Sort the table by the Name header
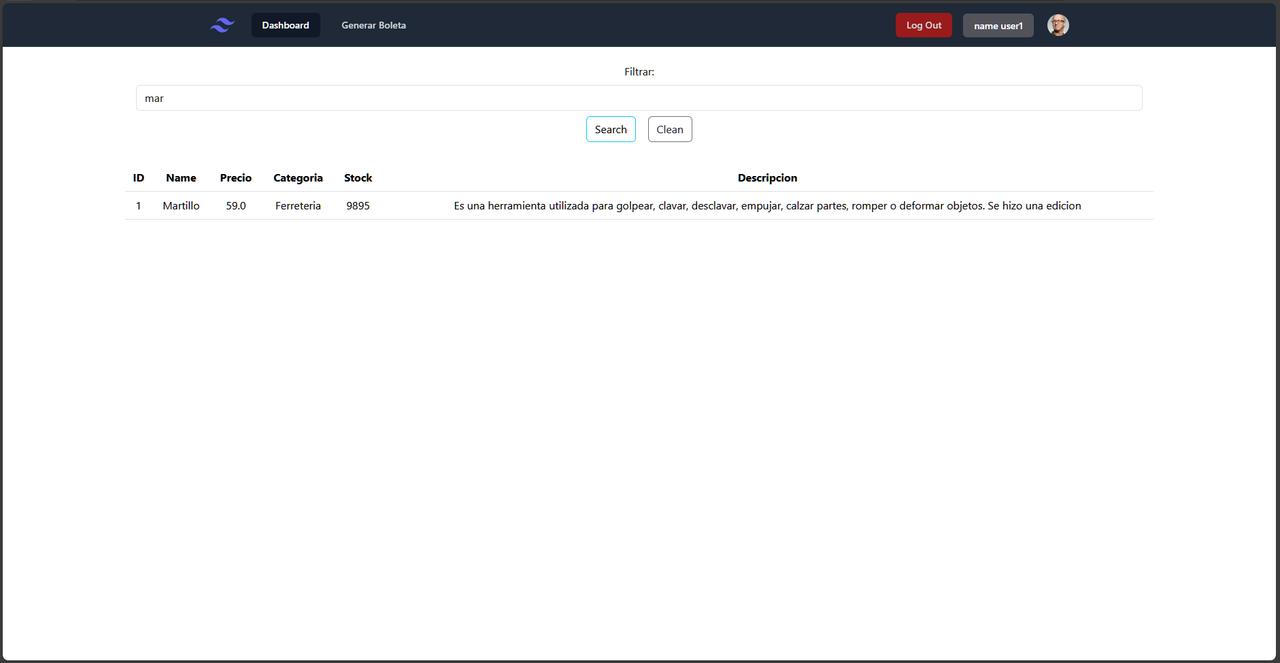 (181, 177)
